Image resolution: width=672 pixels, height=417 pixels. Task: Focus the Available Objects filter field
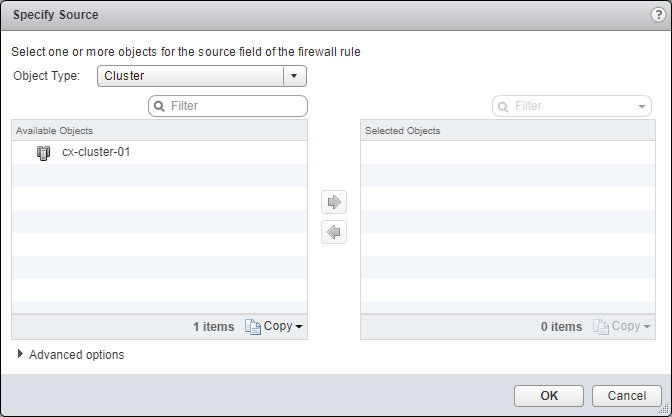[235, 105]
